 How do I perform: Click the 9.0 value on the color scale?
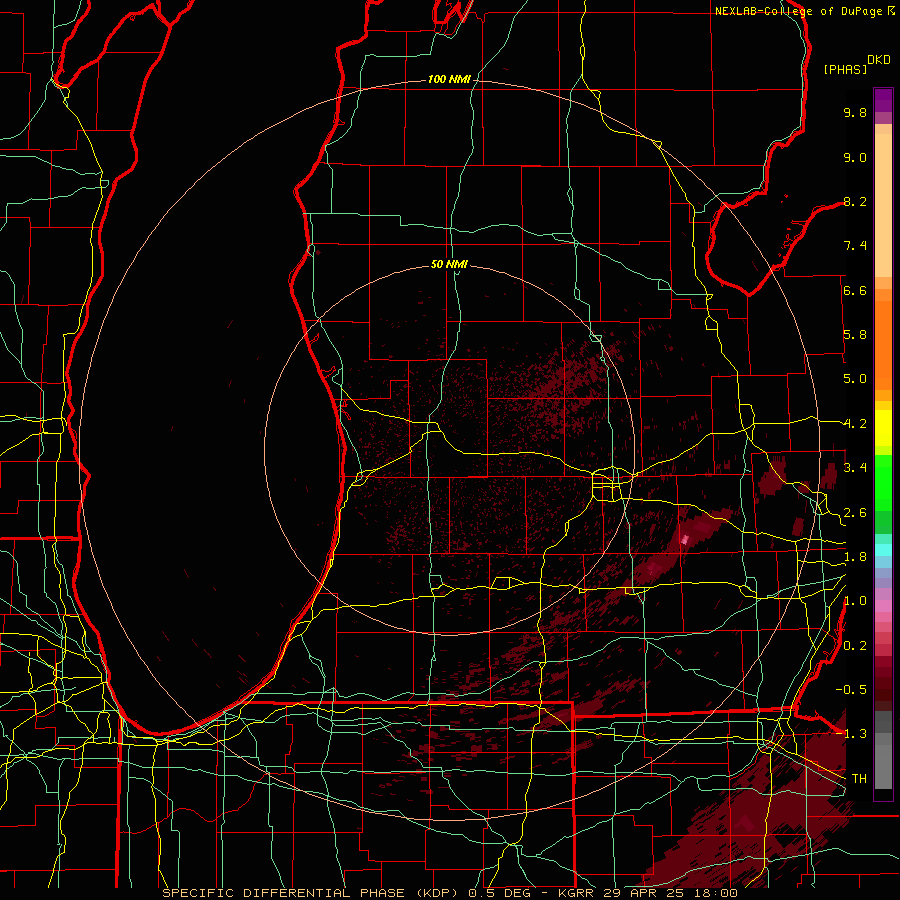coord(855,157)
